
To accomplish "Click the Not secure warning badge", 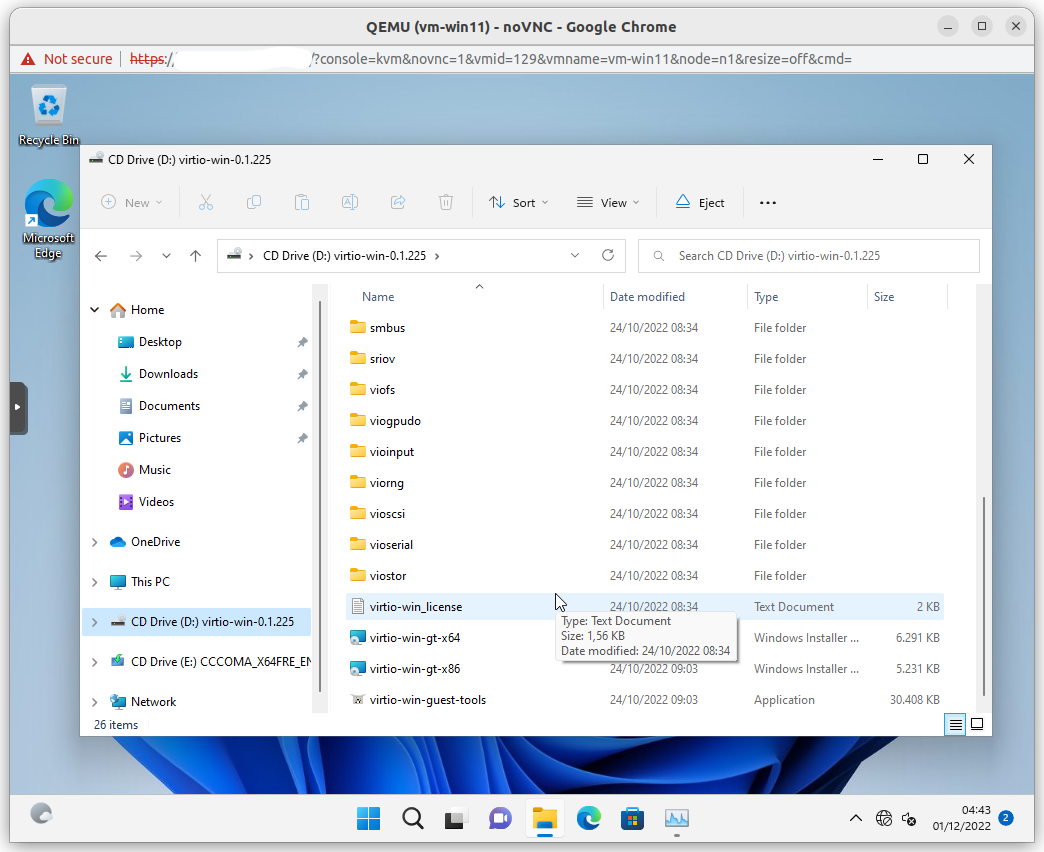I will pyautogui.click(x=67, y=59).
